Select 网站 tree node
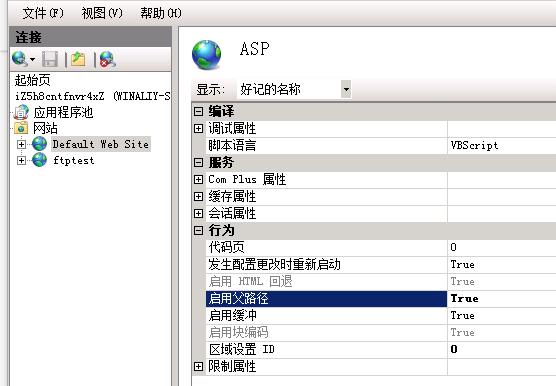Image resolution: width=556 pixels, height=386 pixels. (x=45, y=128)
